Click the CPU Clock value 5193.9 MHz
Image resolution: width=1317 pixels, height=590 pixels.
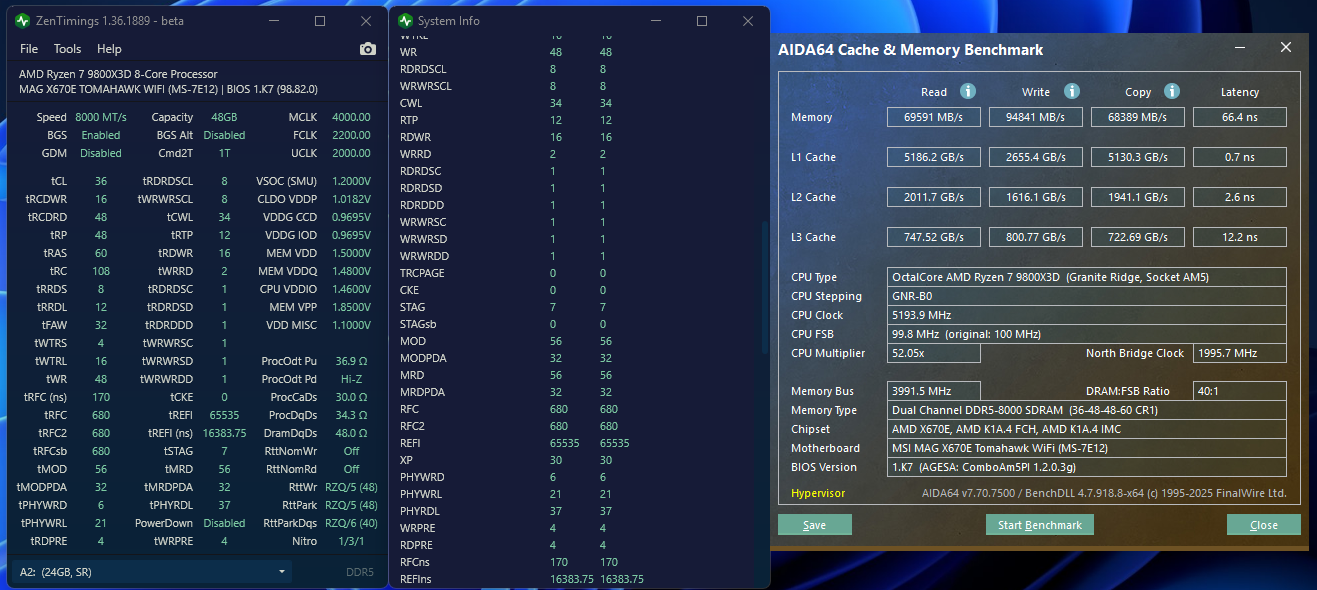pyautogui.click(x=1087, y=315)
